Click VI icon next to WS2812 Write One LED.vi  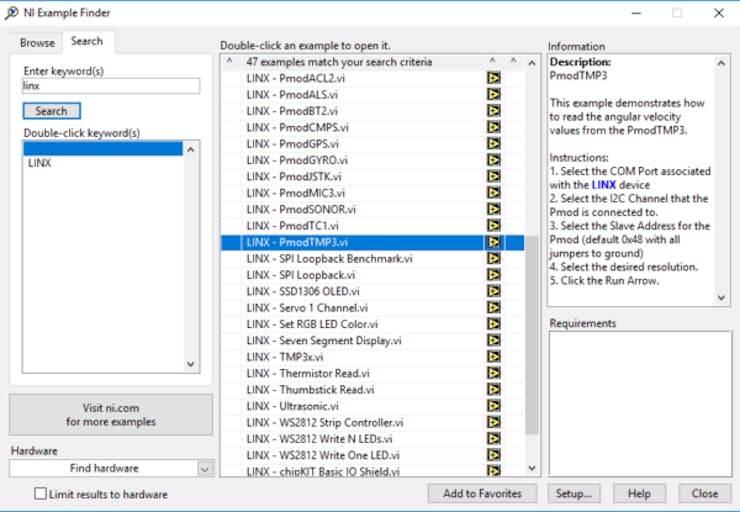point(494,455)
